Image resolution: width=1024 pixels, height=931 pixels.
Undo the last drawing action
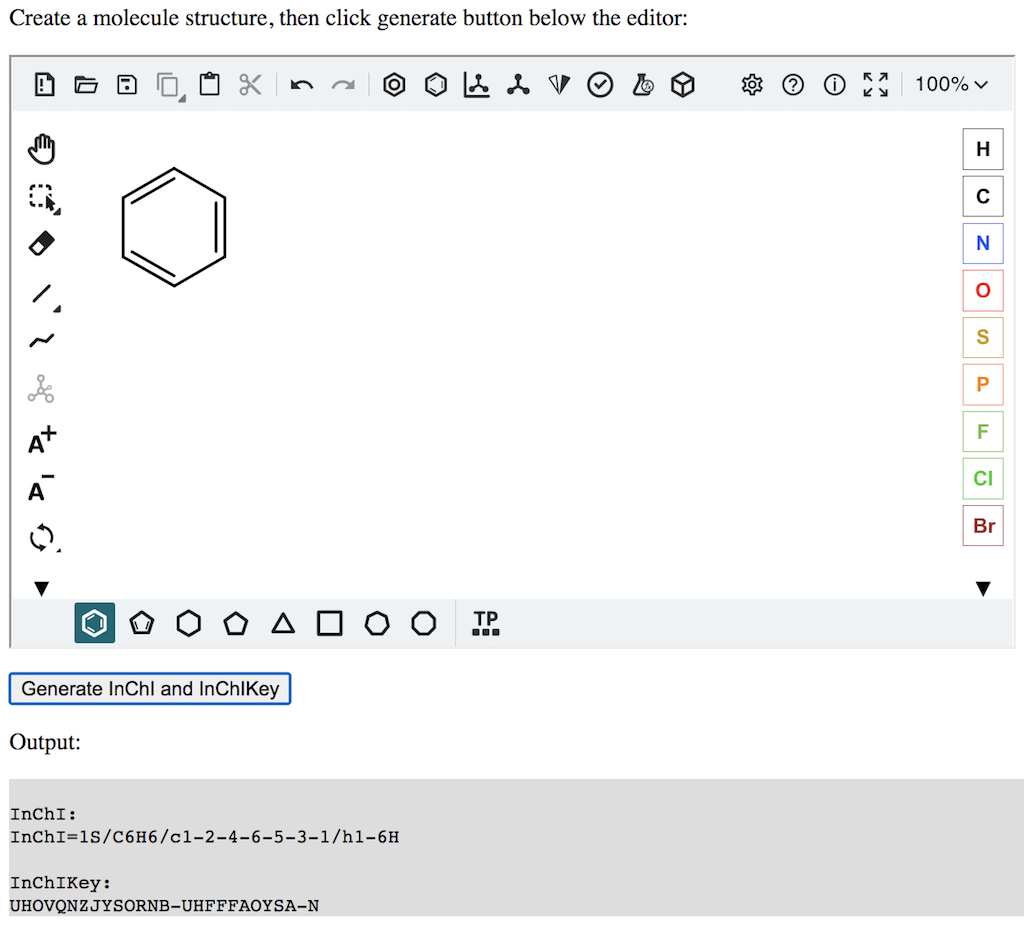[301, 85]
